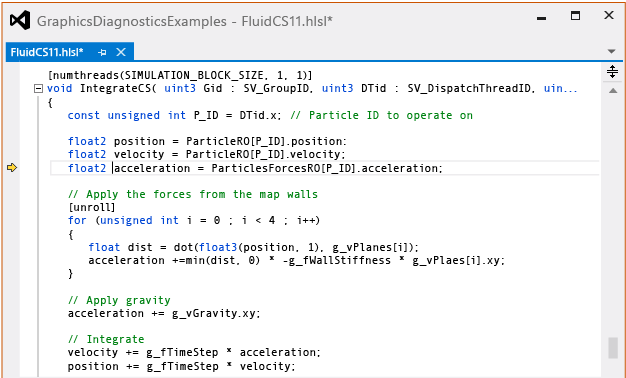Image resolution: width=626 pixels, height=378 pixels.
Task: Click g_fWallStiffness in the code
Action: coord(339,260)
